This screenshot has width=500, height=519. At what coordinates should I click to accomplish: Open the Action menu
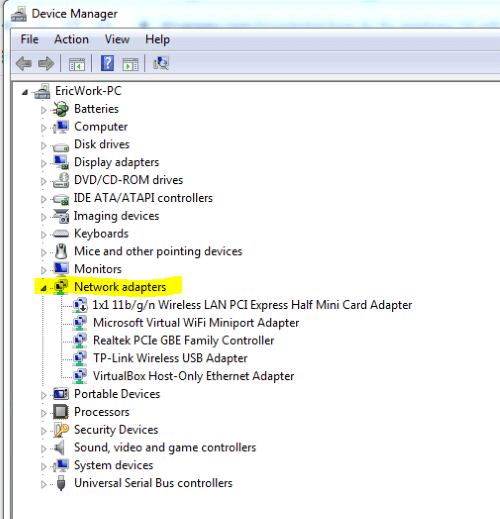tap(71, 39)
